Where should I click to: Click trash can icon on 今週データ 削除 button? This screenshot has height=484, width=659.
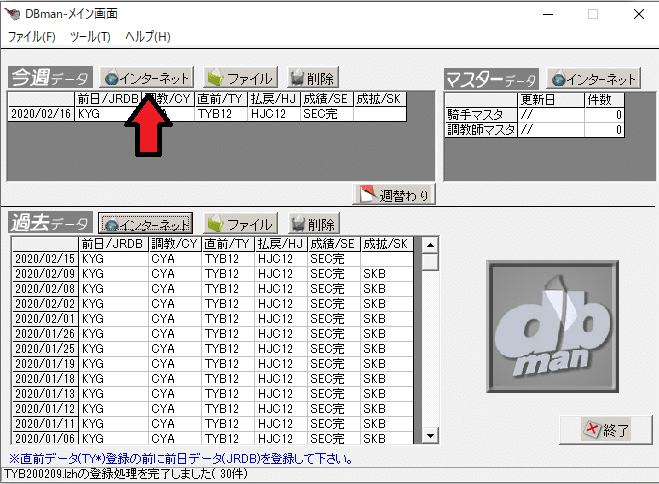tap(297, 78)
